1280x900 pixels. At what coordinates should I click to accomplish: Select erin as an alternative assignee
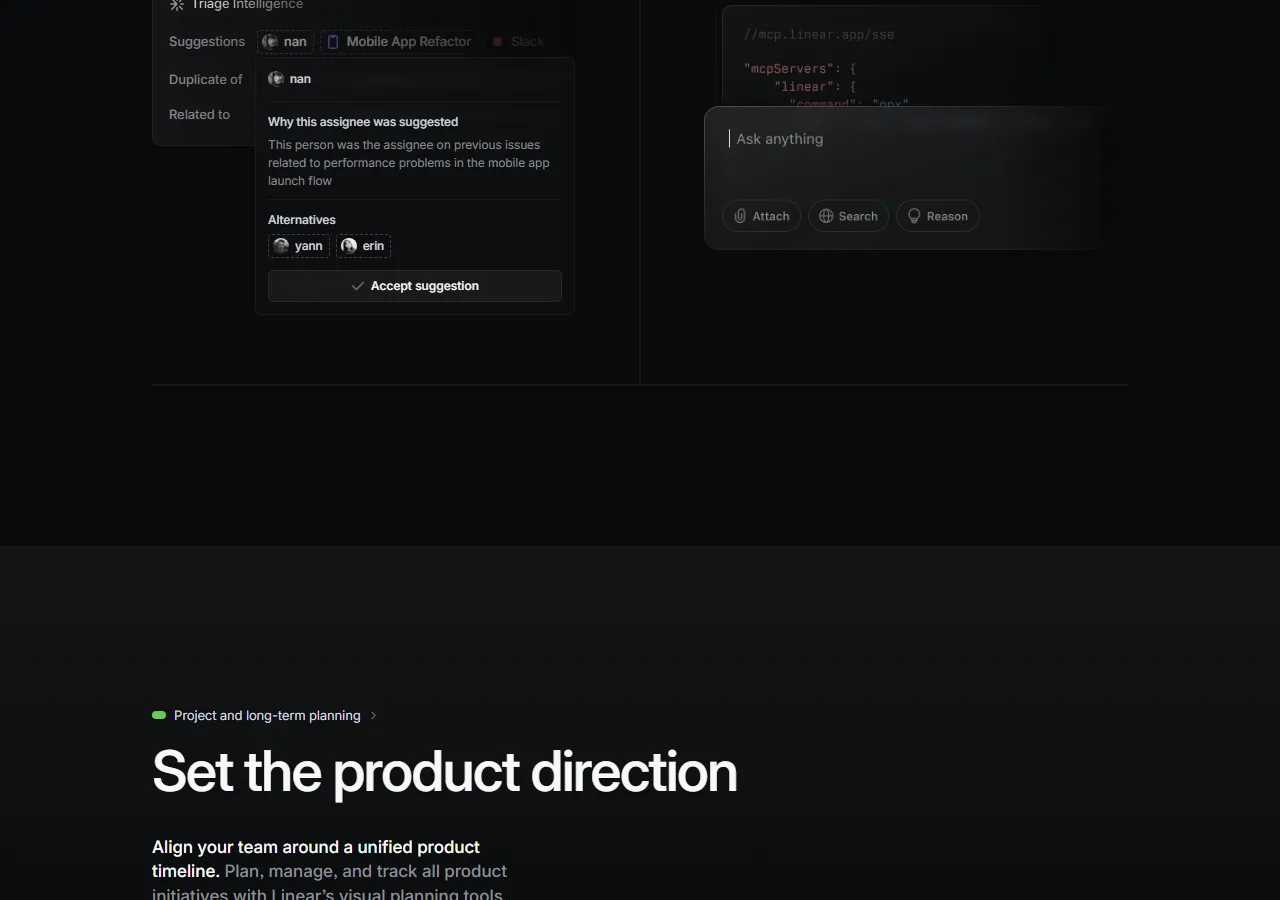click(x=363, y=246)
